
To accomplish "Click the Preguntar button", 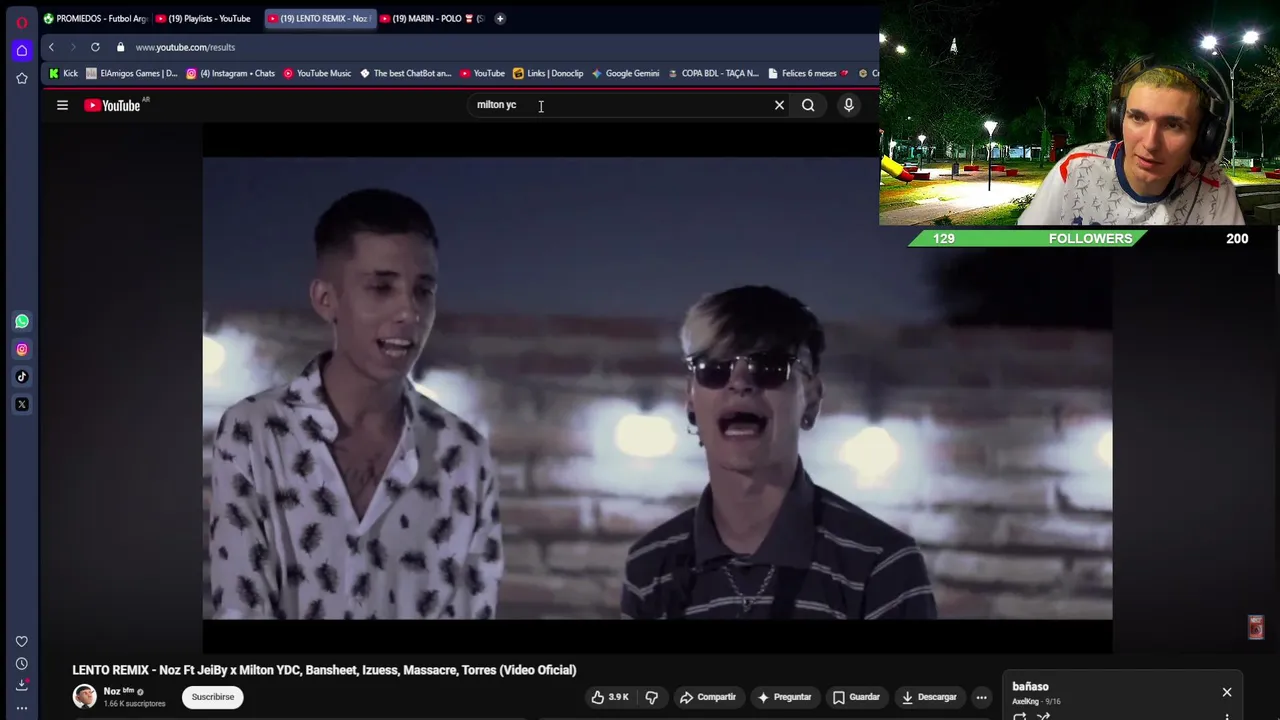I will 785,697.
